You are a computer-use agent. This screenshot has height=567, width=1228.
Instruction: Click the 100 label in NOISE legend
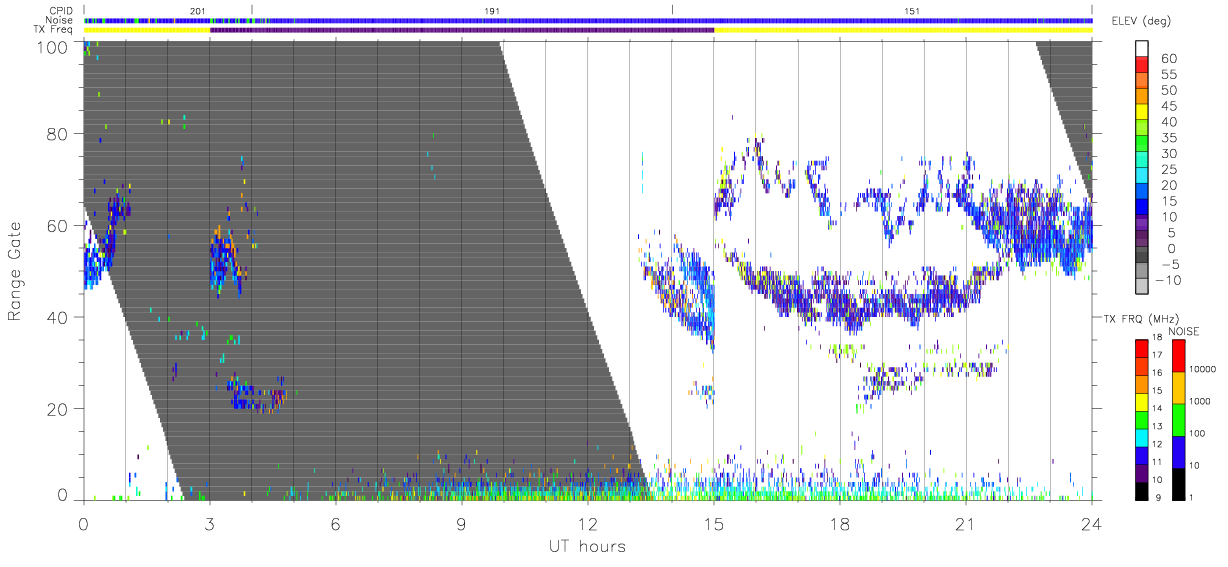tap(1199, 434)
